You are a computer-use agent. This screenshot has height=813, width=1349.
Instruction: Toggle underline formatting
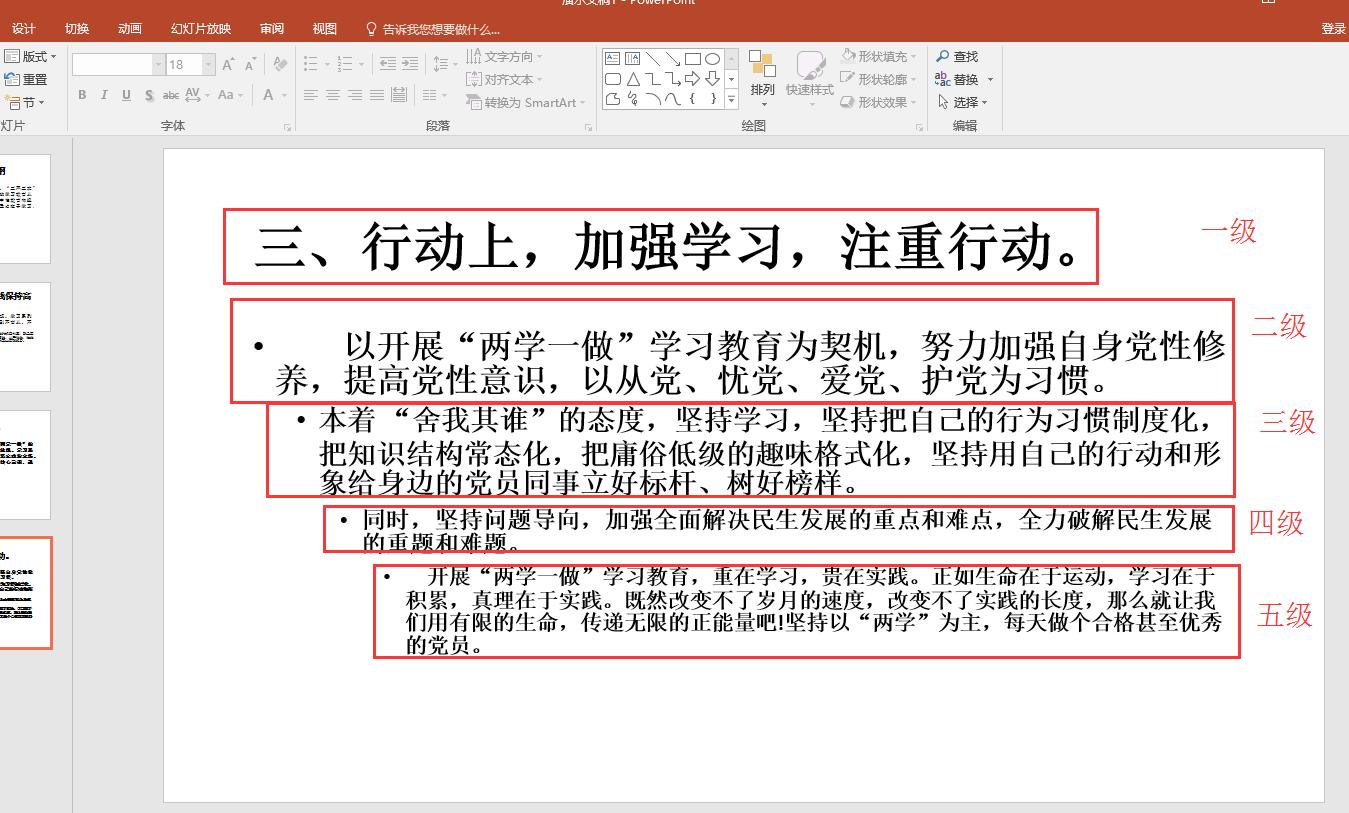[126, 95]
